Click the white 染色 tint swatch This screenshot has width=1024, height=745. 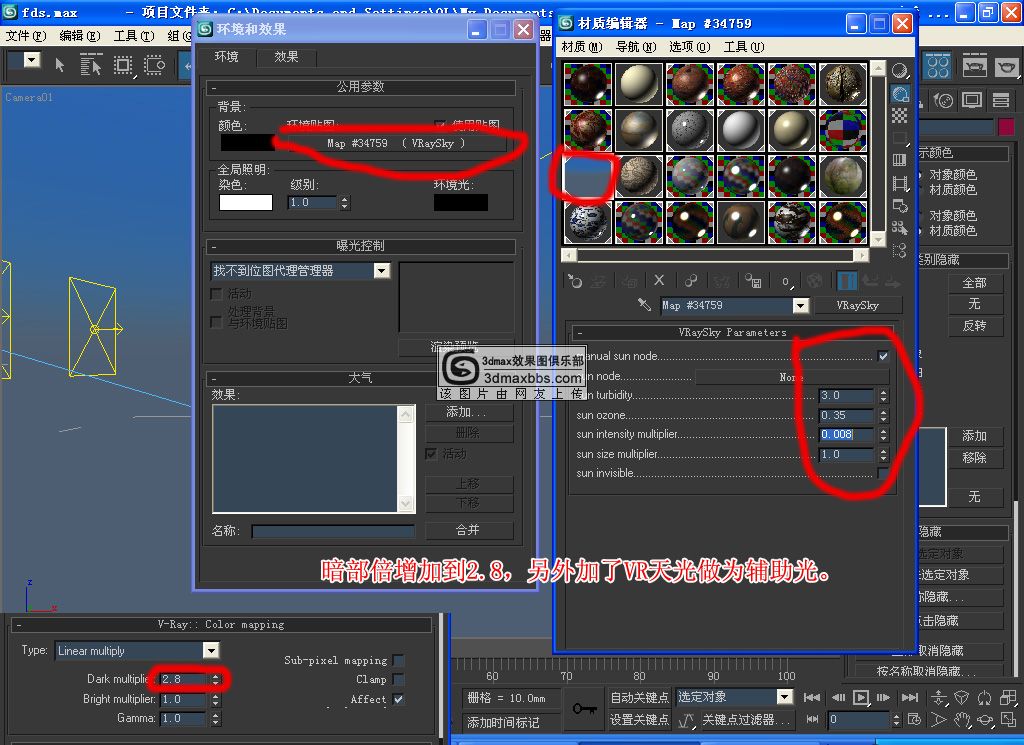[246, 202]
